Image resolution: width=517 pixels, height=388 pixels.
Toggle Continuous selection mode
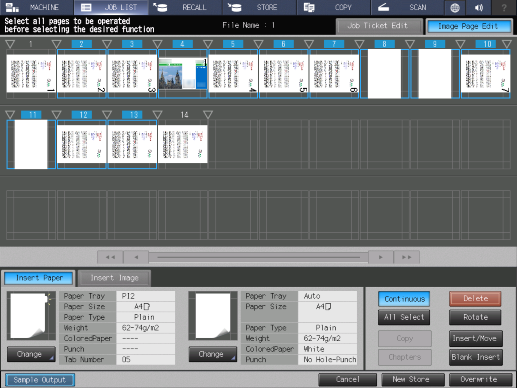point(404,299)
